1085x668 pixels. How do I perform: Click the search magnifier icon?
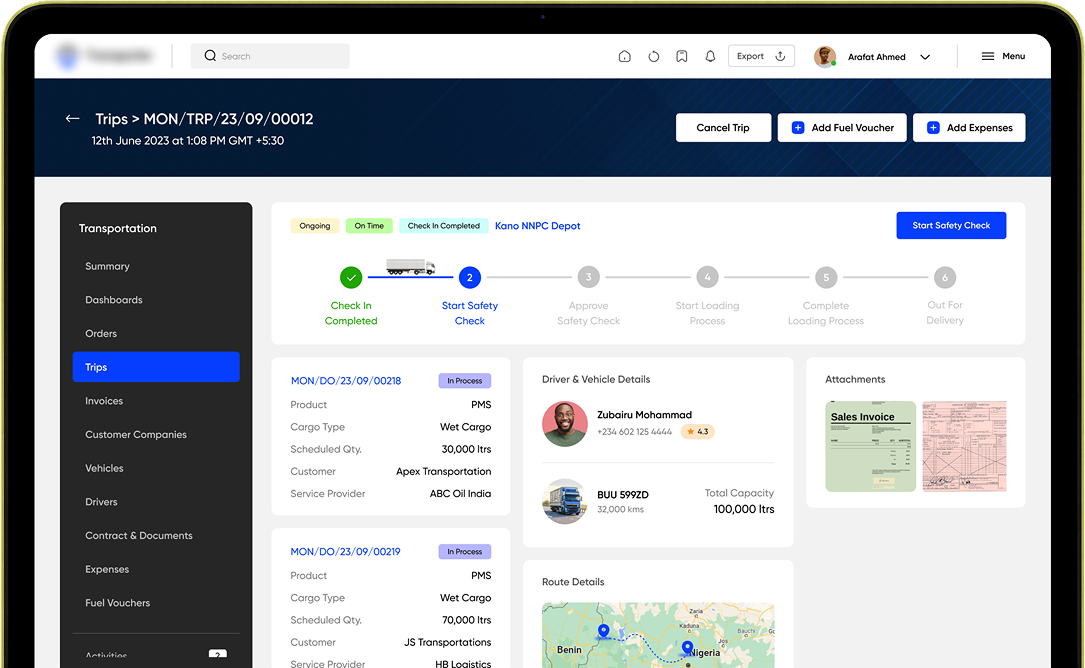click(x=210, y=55)
